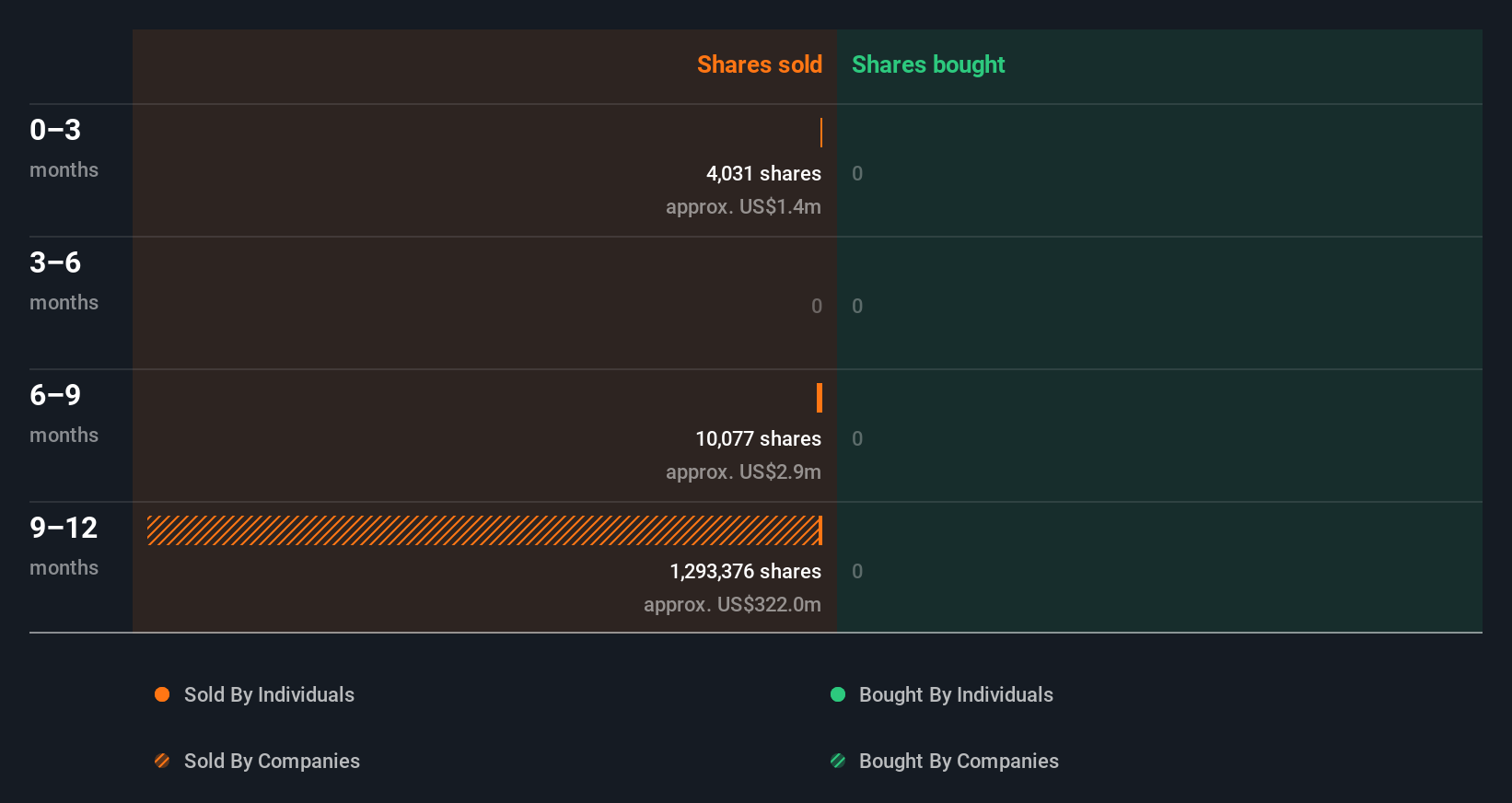Select the 6–9 months row label

64,413
